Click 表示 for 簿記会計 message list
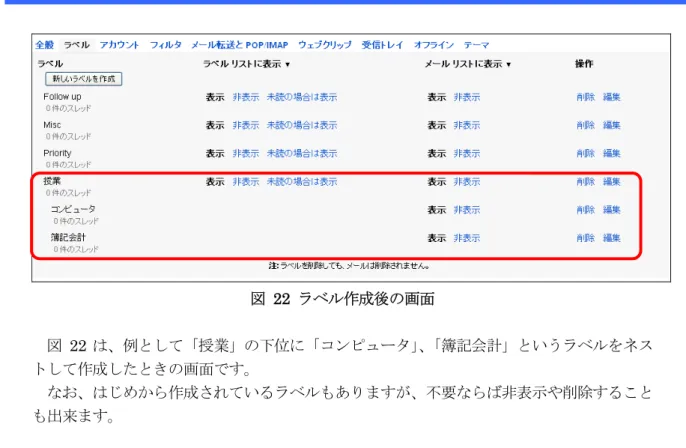Image resolution: width=686 pixels, height=448 pixels. pos(436,238)
